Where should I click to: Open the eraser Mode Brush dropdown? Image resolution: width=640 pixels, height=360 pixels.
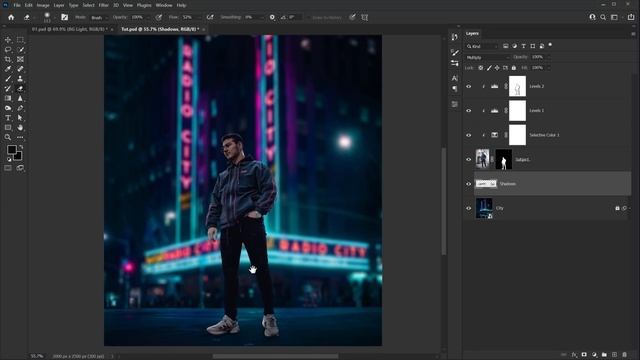tap(99, 18)
